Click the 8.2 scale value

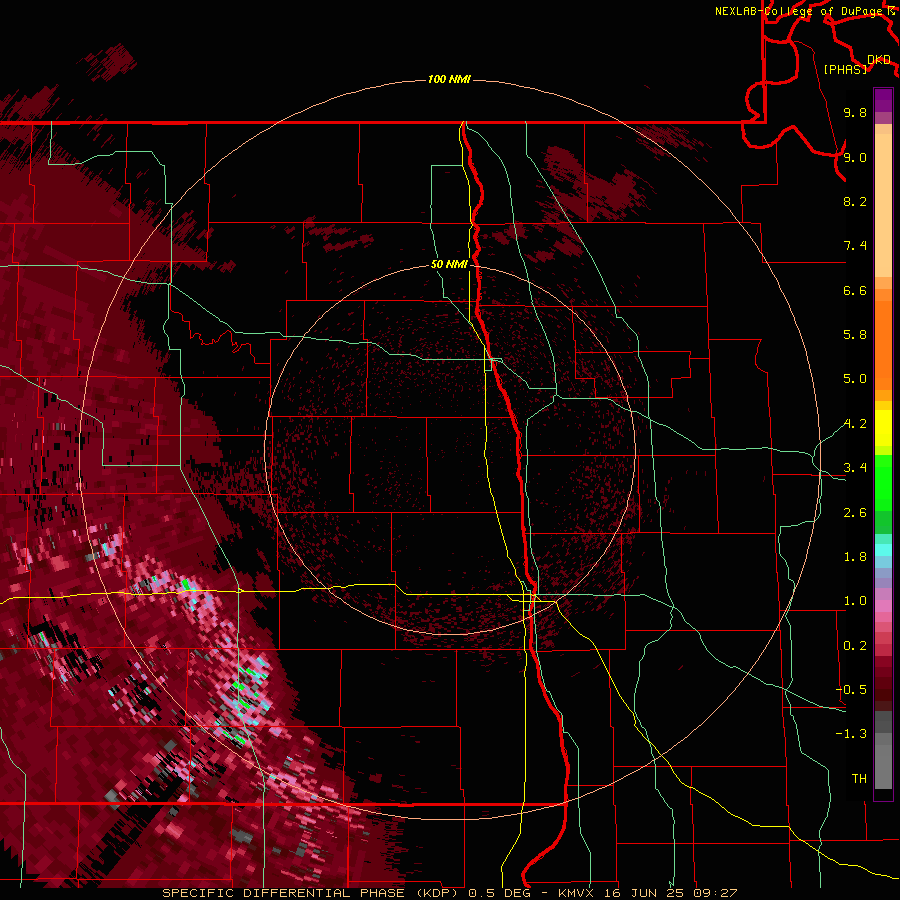click(x=855, y=201)
